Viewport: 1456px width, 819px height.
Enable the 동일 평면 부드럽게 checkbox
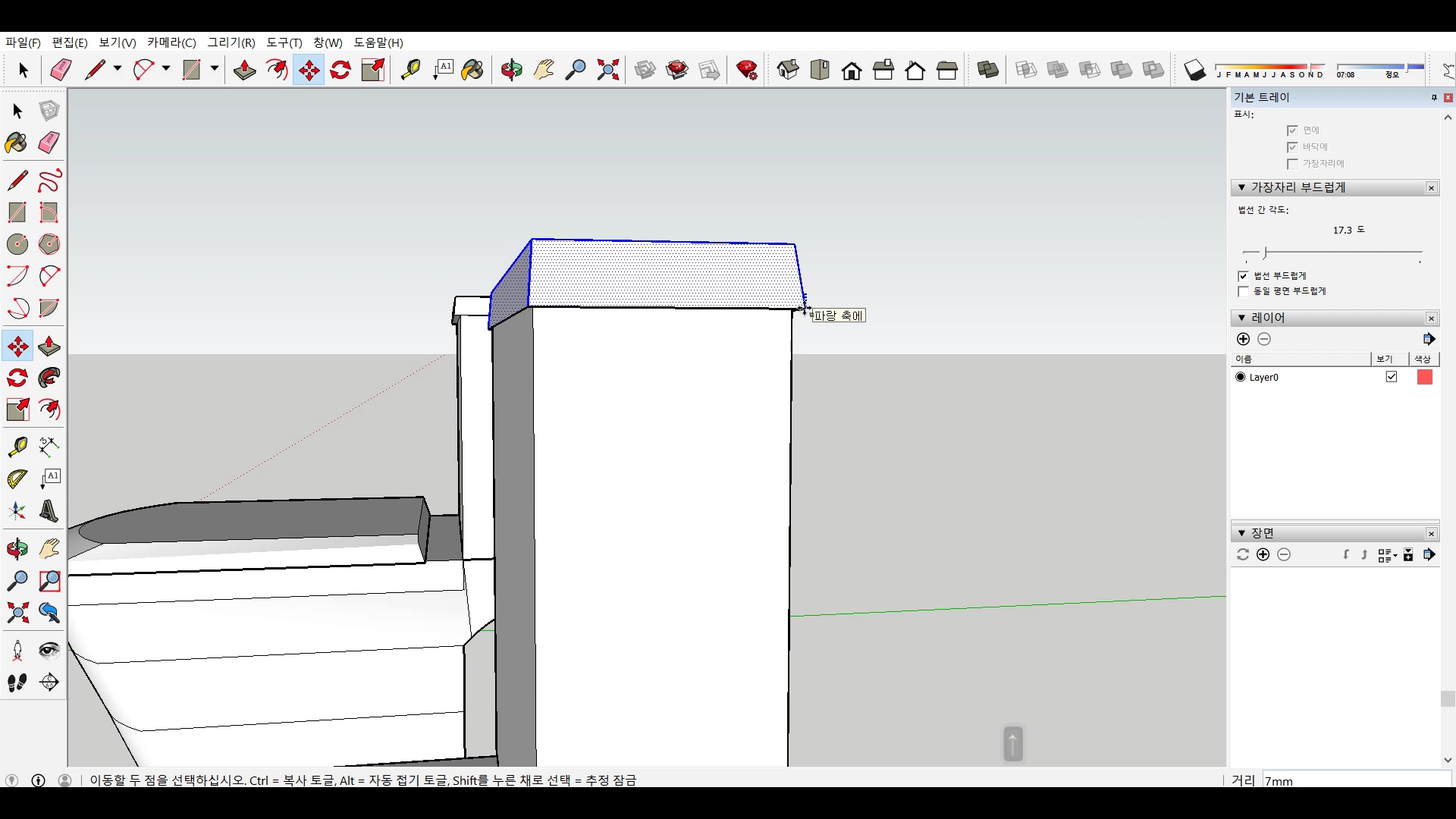click(x=1243, y=292)
